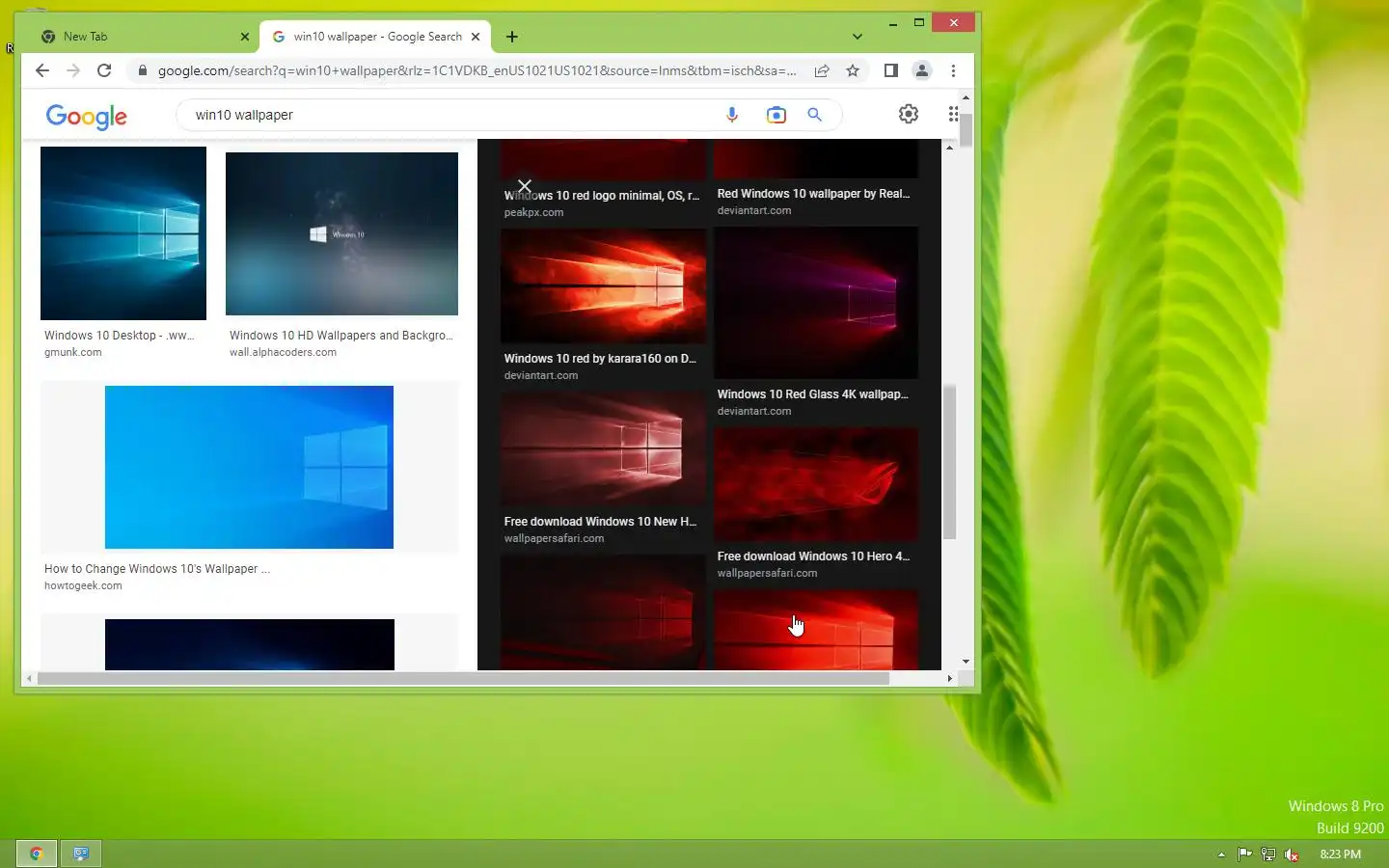Click the forward navigation arrow
Image resolution: width=1389 pixels, height=868 pixels.
click(x=72, y=70)
